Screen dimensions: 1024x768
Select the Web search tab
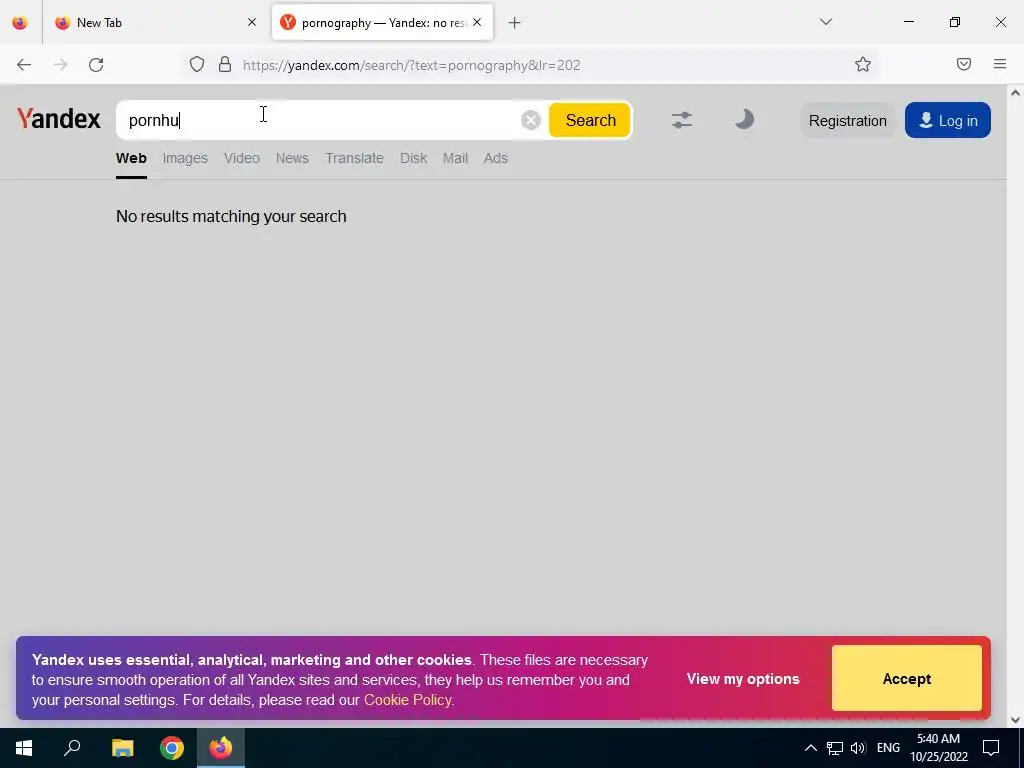(x=131, y=159)
